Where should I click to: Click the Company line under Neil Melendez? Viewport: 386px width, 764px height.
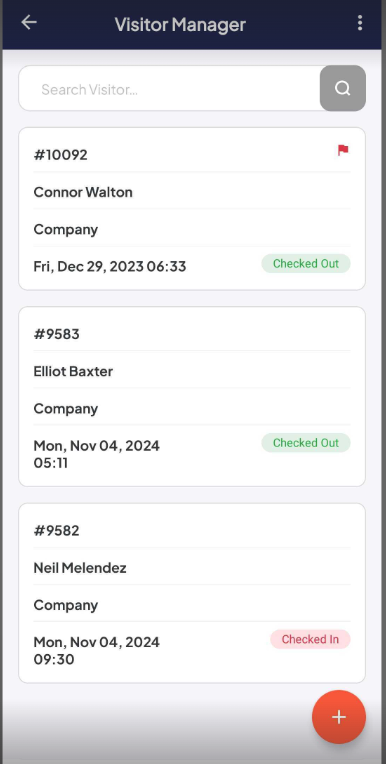(66, 605)
